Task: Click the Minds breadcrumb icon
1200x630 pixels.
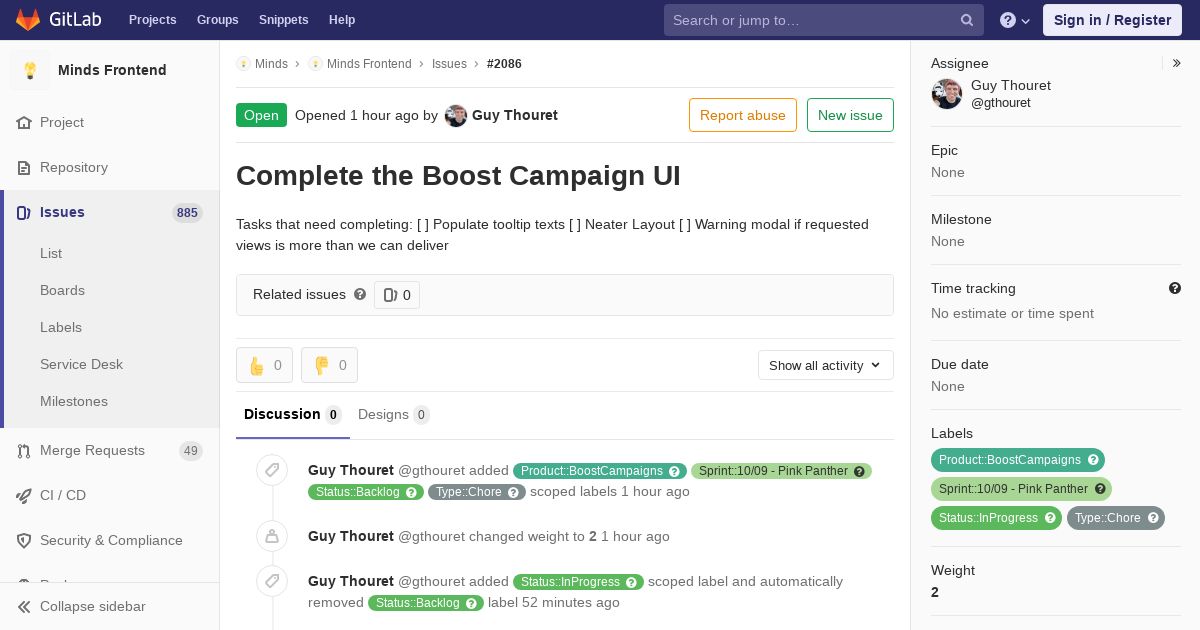Action: click(243, 63)
